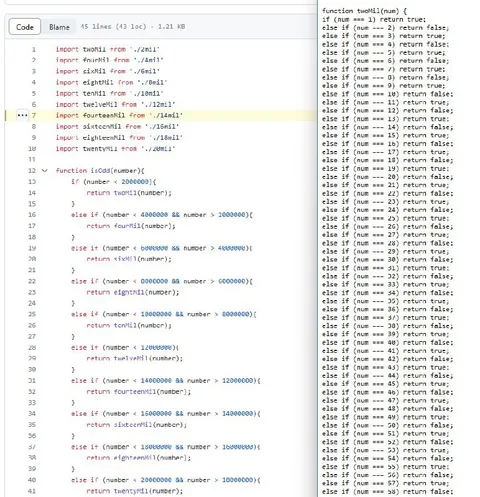Image resolution: width=480 pixels, height=497 pixels.
Task: Click 'if (num === 1) return true;' line
Action: coord(374,19)
